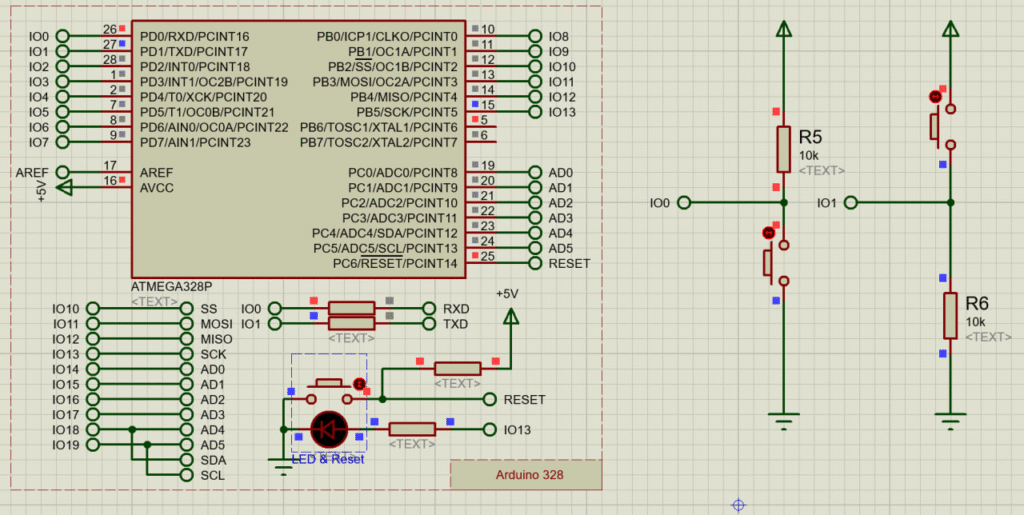Click the IO14 terminal
The height and width of the screenshot is (515, 1024).
(93, 369)
